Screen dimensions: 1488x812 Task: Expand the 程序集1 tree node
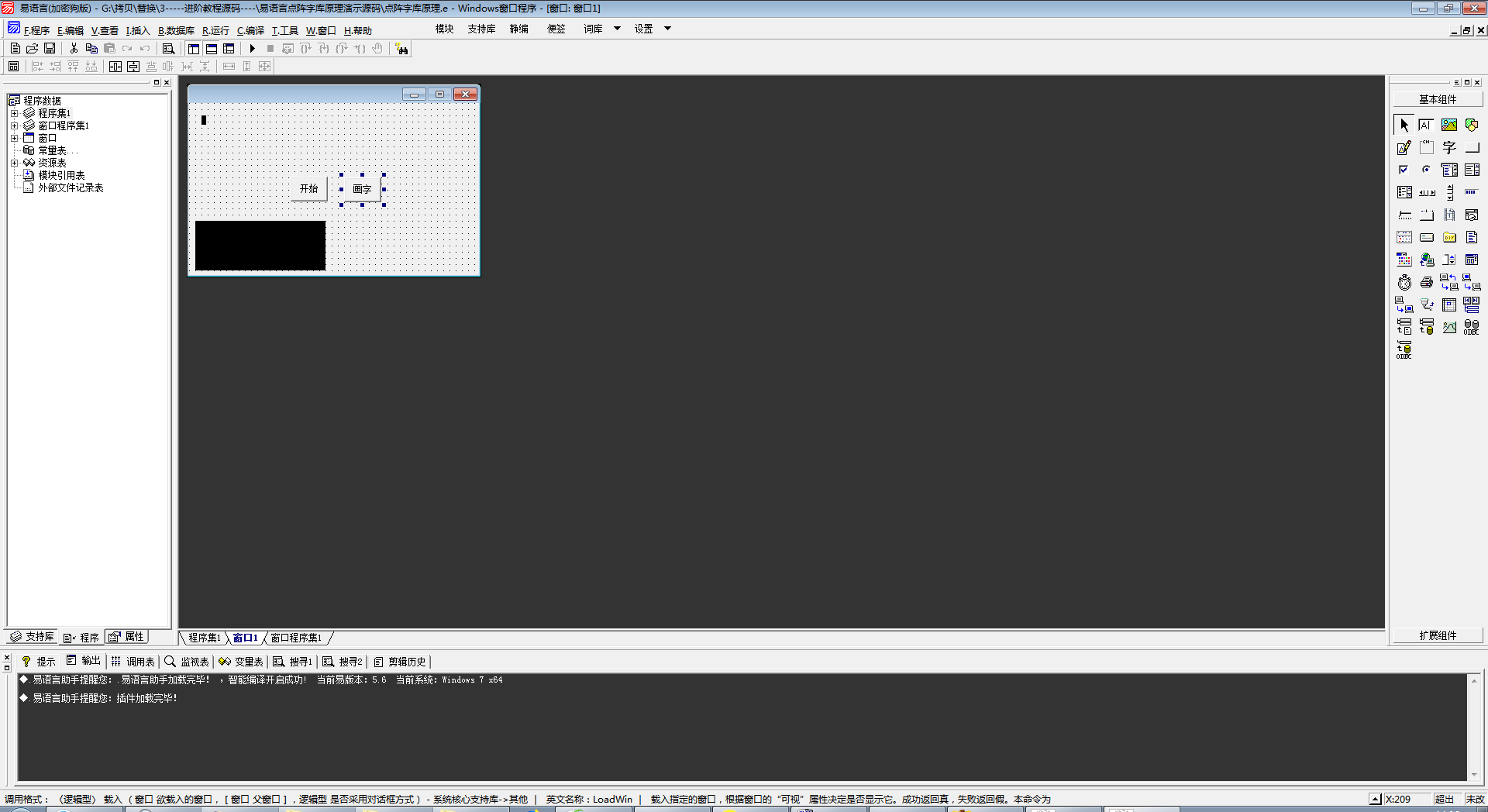click(x=14, y=113)
